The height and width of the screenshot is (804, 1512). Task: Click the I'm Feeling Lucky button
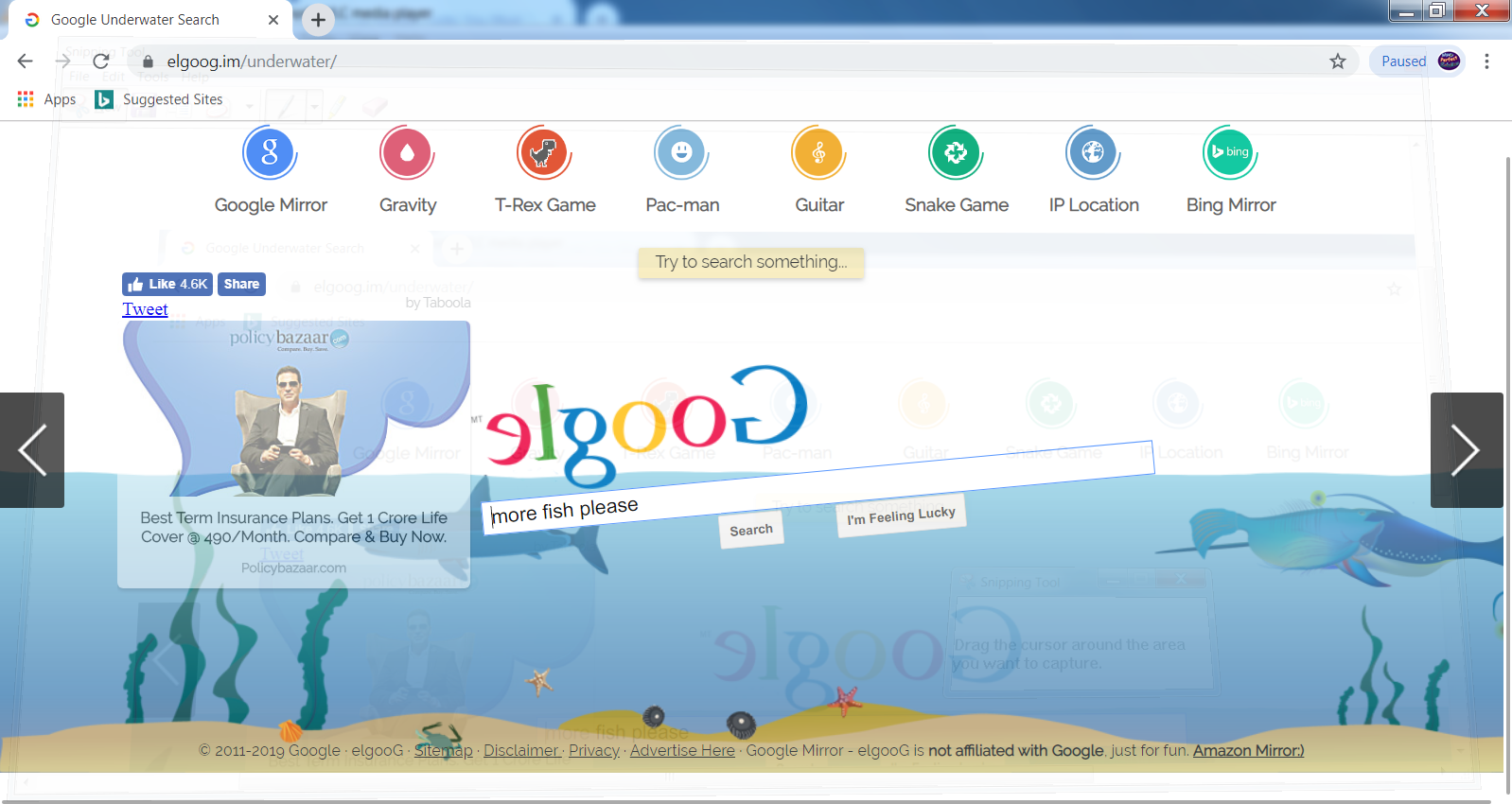coord(901,516)
